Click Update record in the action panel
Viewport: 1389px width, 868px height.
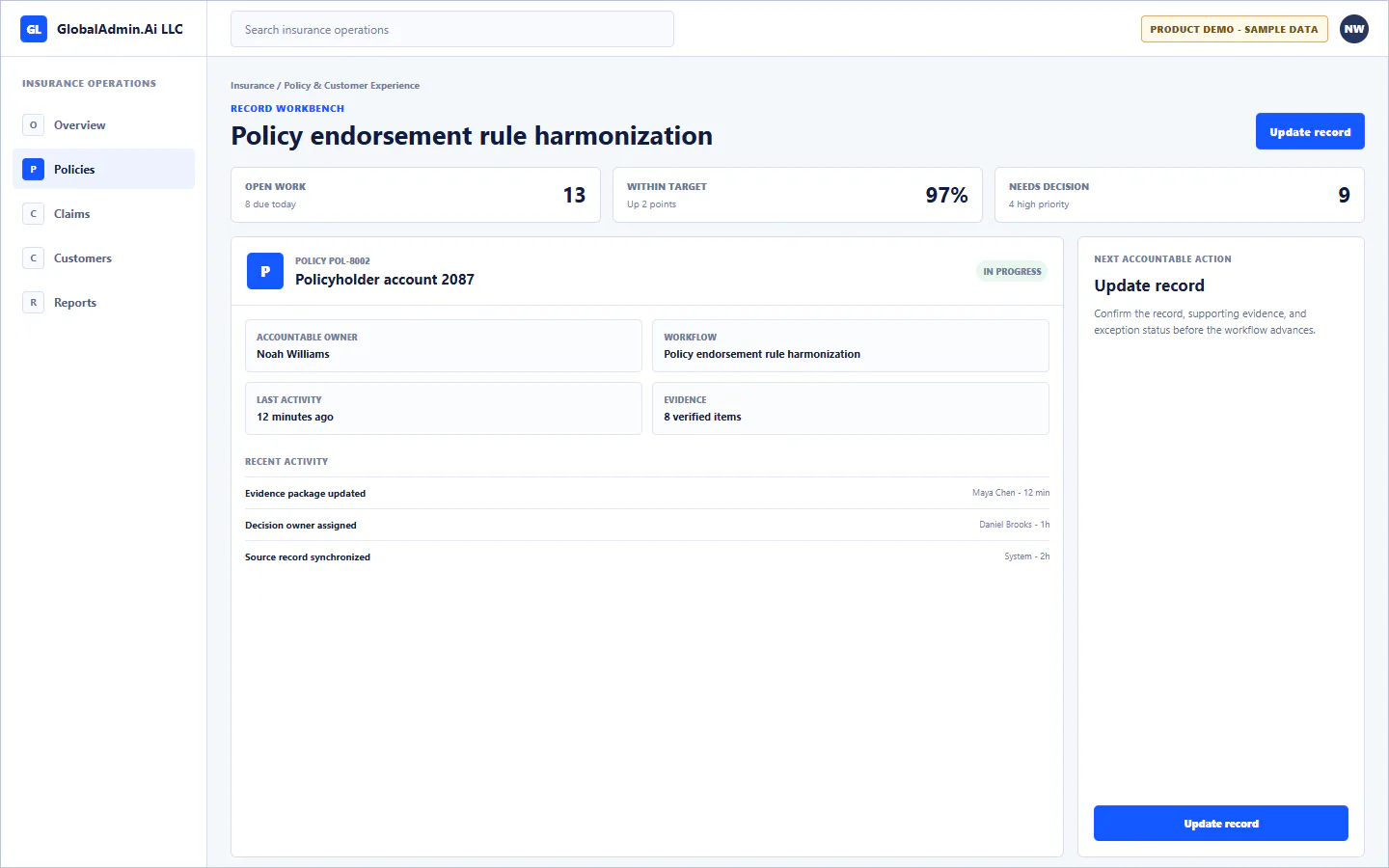click(1221, 824)
